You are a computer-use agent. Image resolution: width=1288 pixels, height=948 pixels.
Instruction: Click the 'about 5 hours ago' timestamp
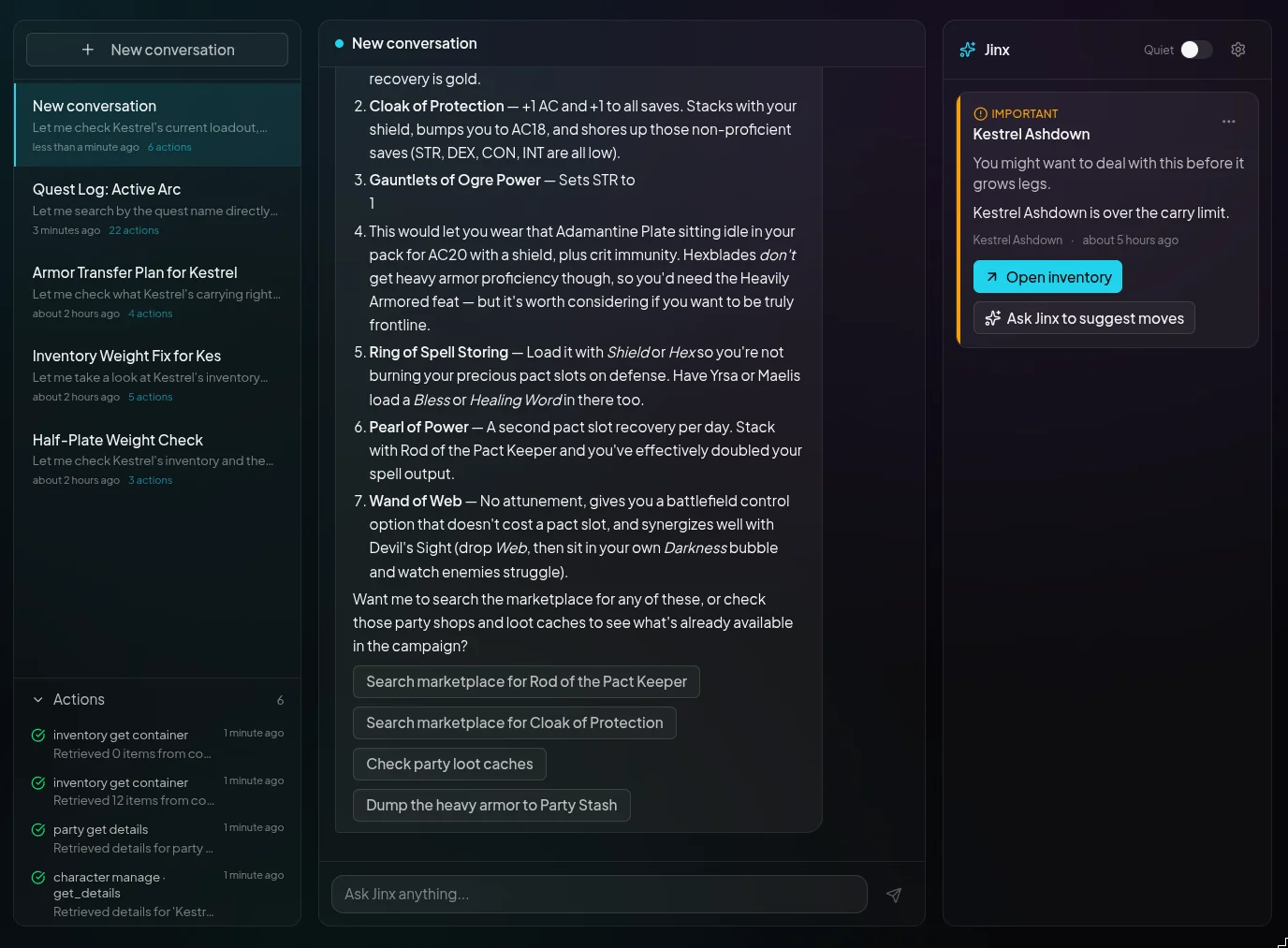[1130, 241]
